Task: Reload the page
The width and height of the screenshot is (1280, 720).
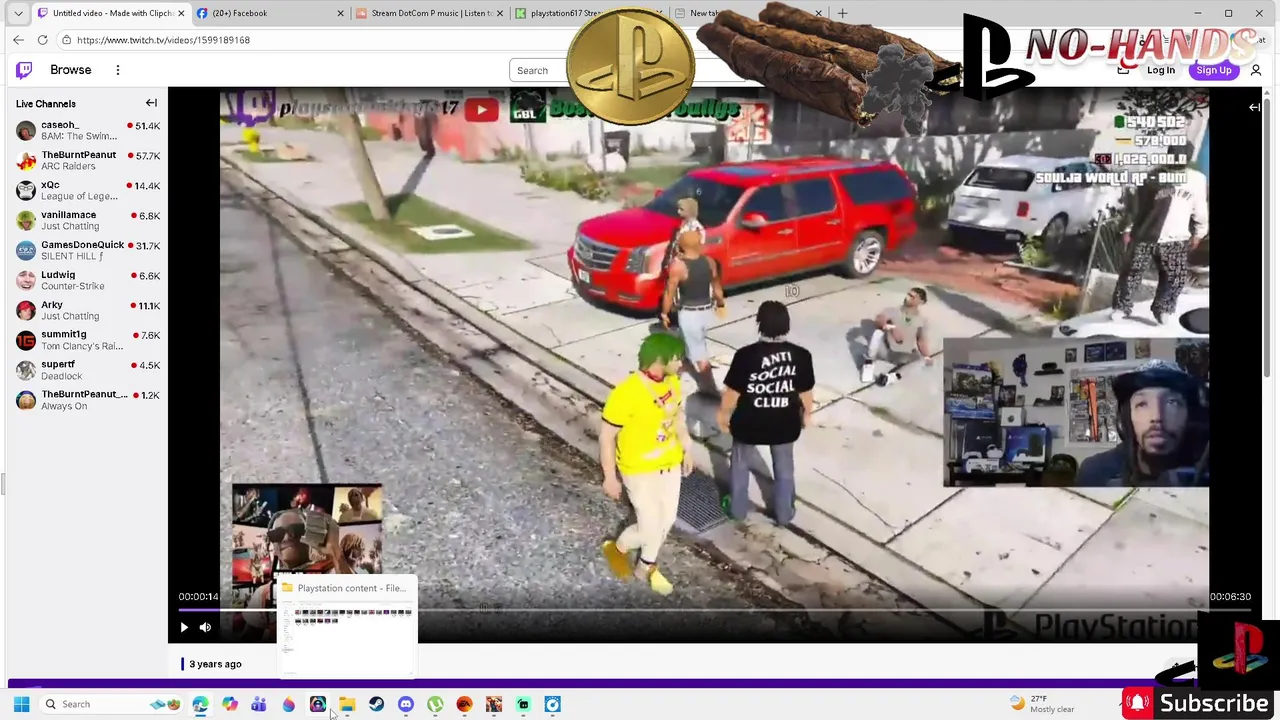Action: (42, 40)
